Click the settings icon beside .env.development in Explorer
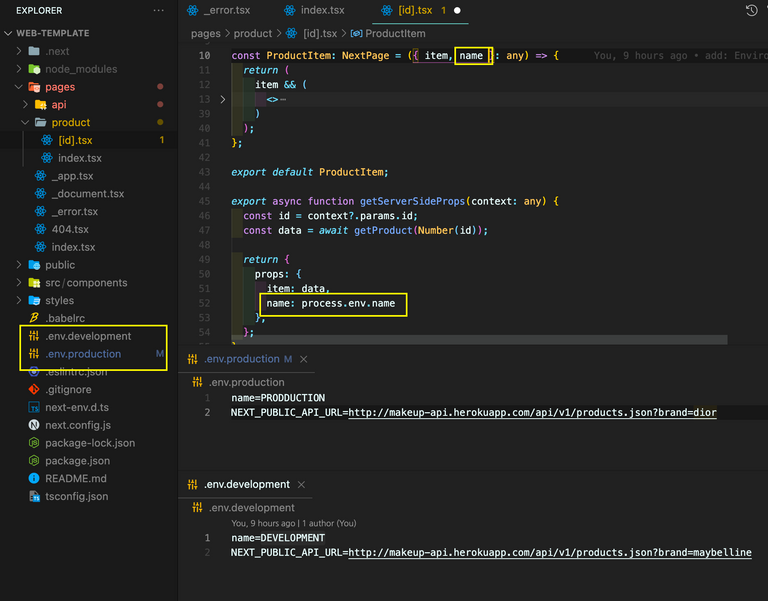 (34, 336)
